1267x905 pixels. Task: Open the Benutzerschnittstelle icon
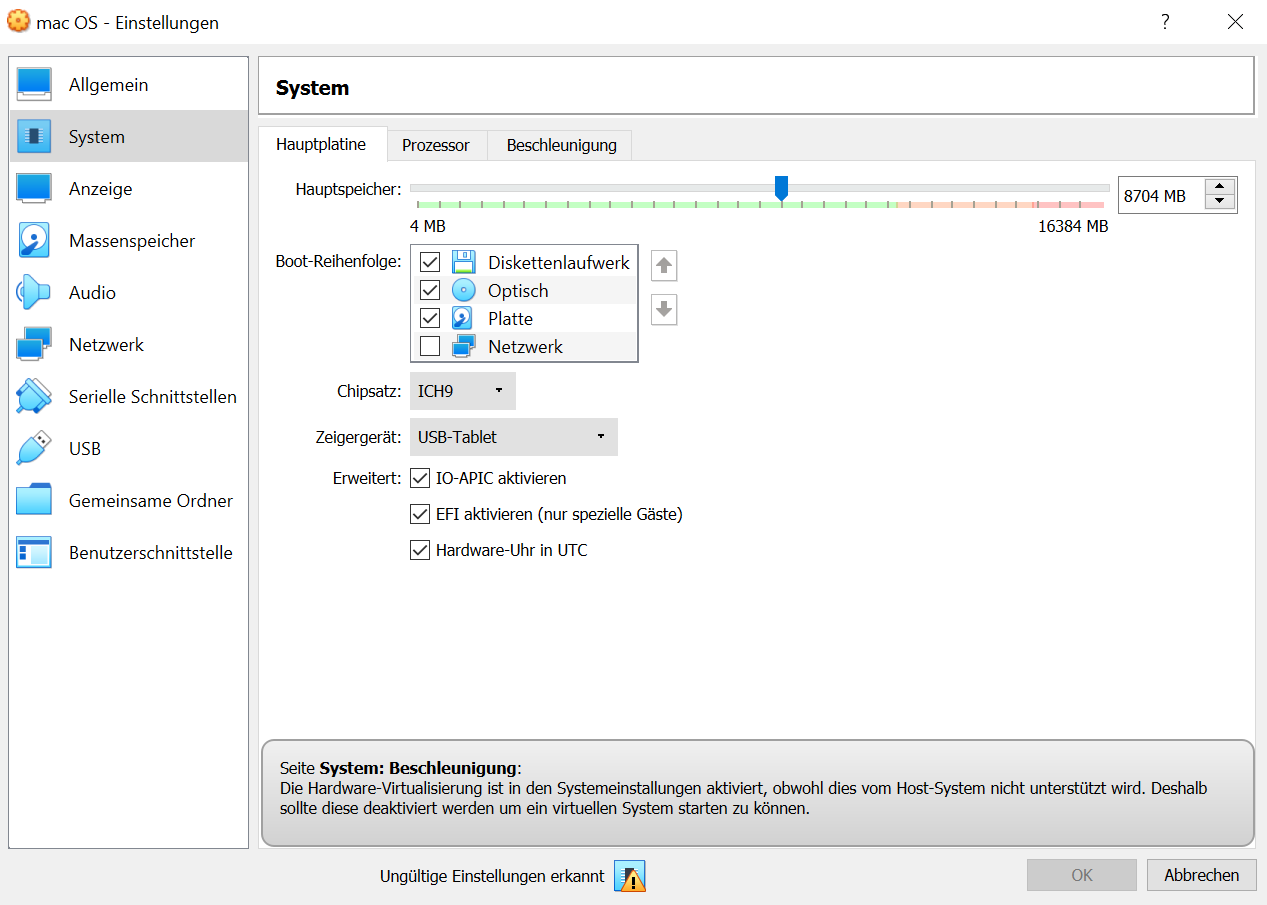34,553
